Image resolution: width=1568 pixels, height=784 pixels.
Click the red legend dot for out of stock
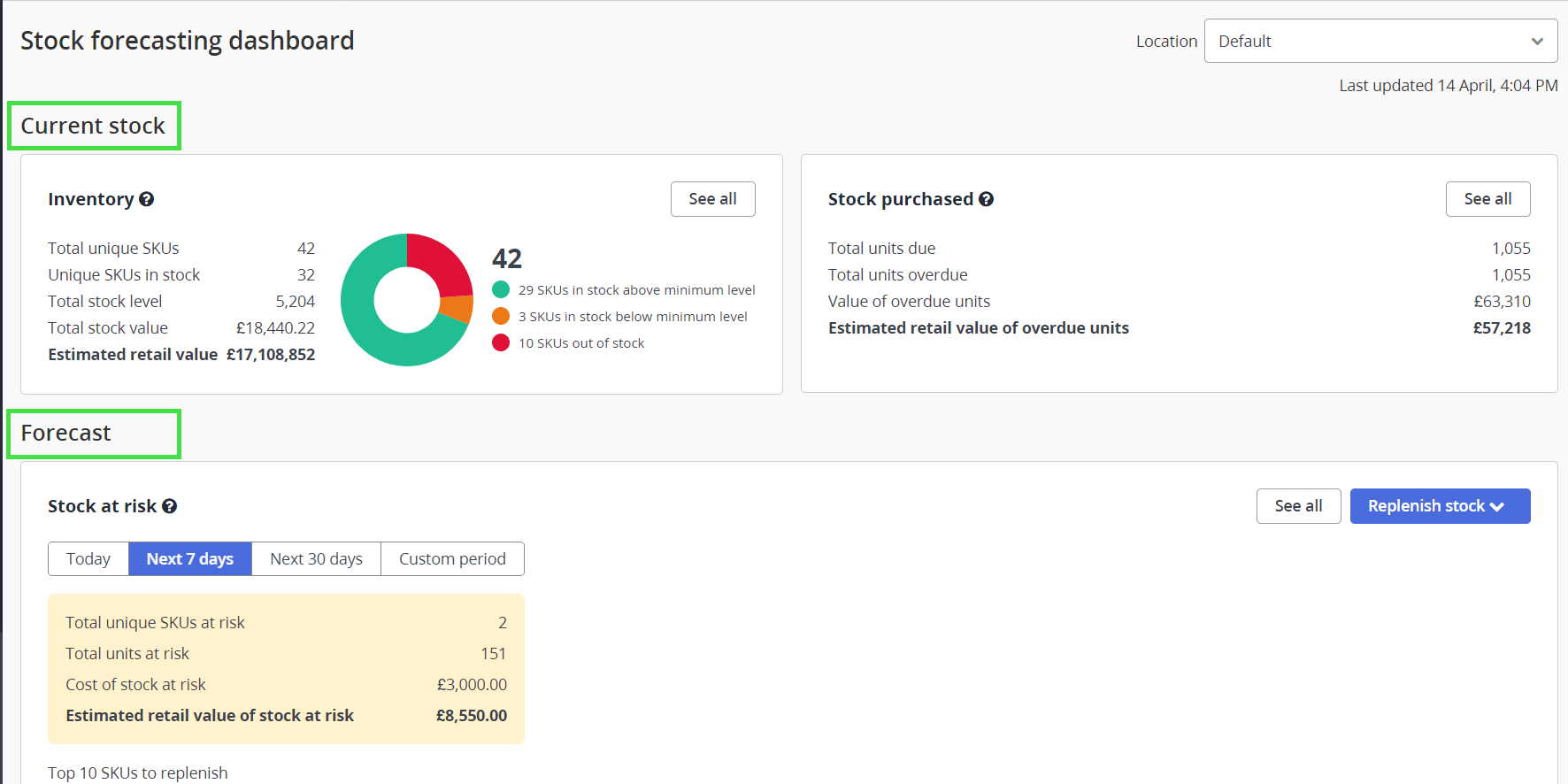(x=501, y=342)
